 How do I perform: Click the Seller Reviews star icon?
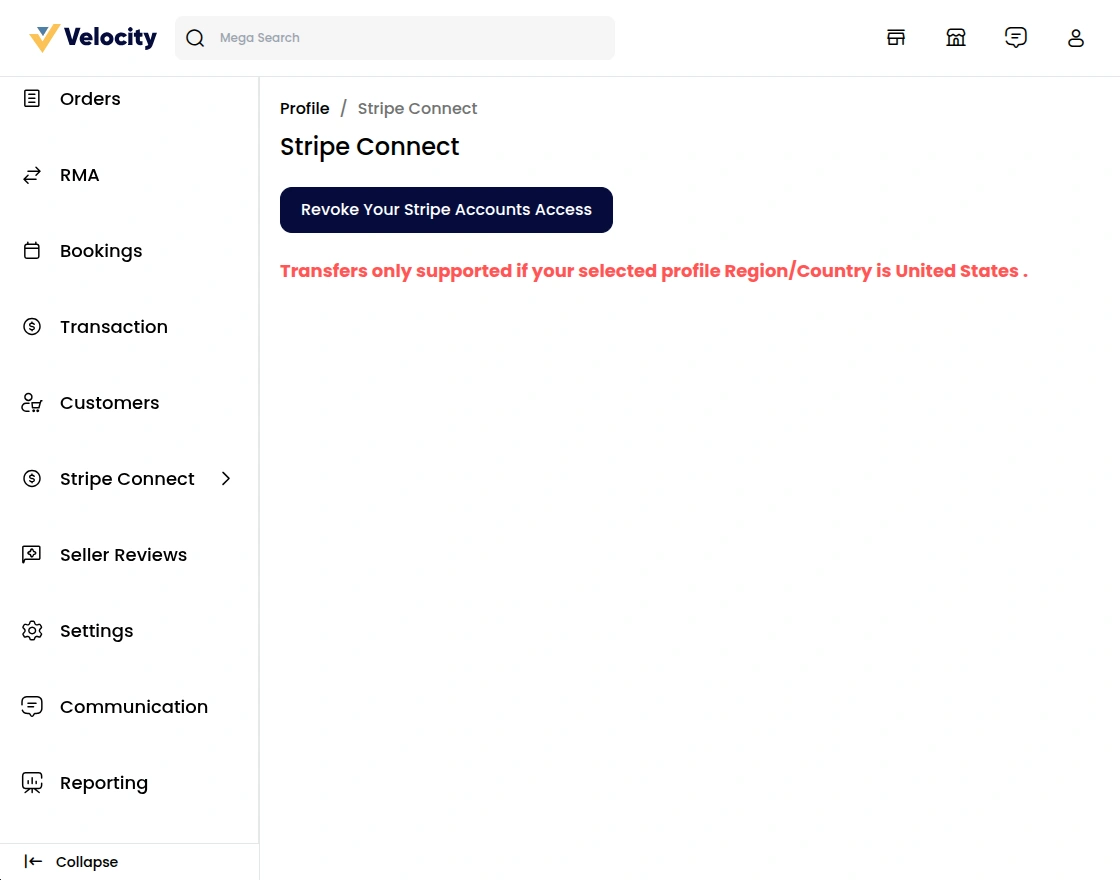pos(32,555)
